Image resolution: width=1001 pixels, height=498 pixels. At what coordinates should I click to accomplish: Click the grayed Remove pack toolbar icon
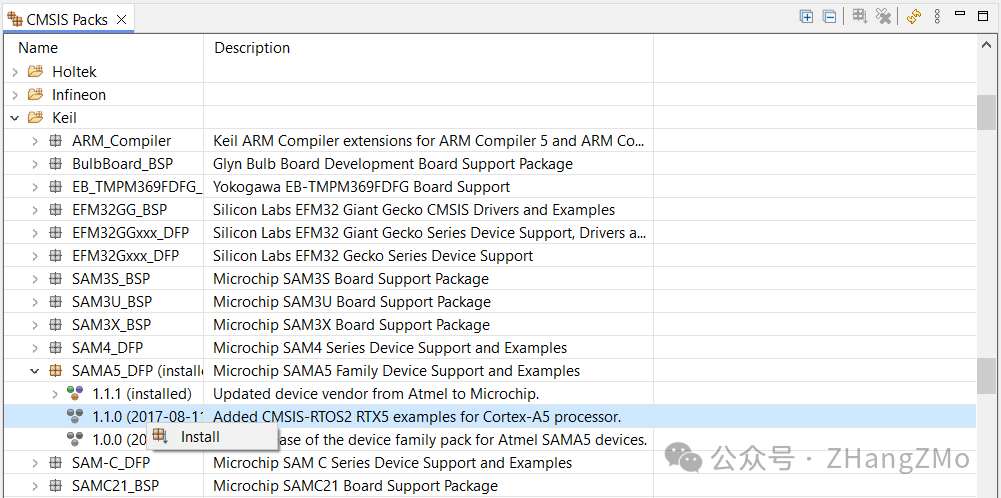[883, 16]
